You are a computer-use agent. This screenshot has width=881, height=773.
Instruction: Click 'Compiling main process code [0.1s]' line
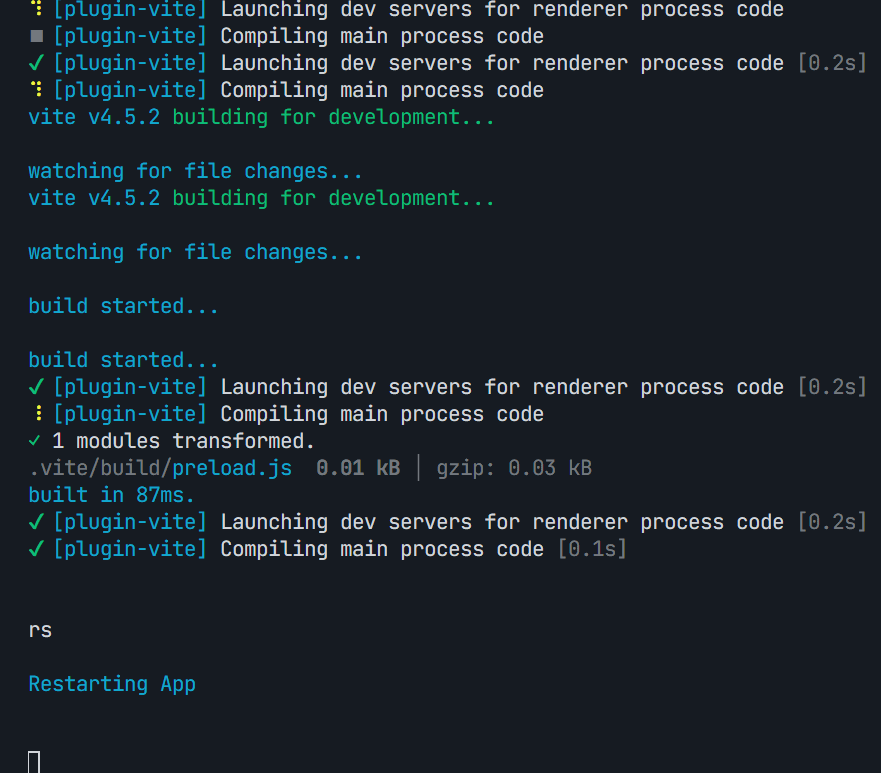(328, 549)
